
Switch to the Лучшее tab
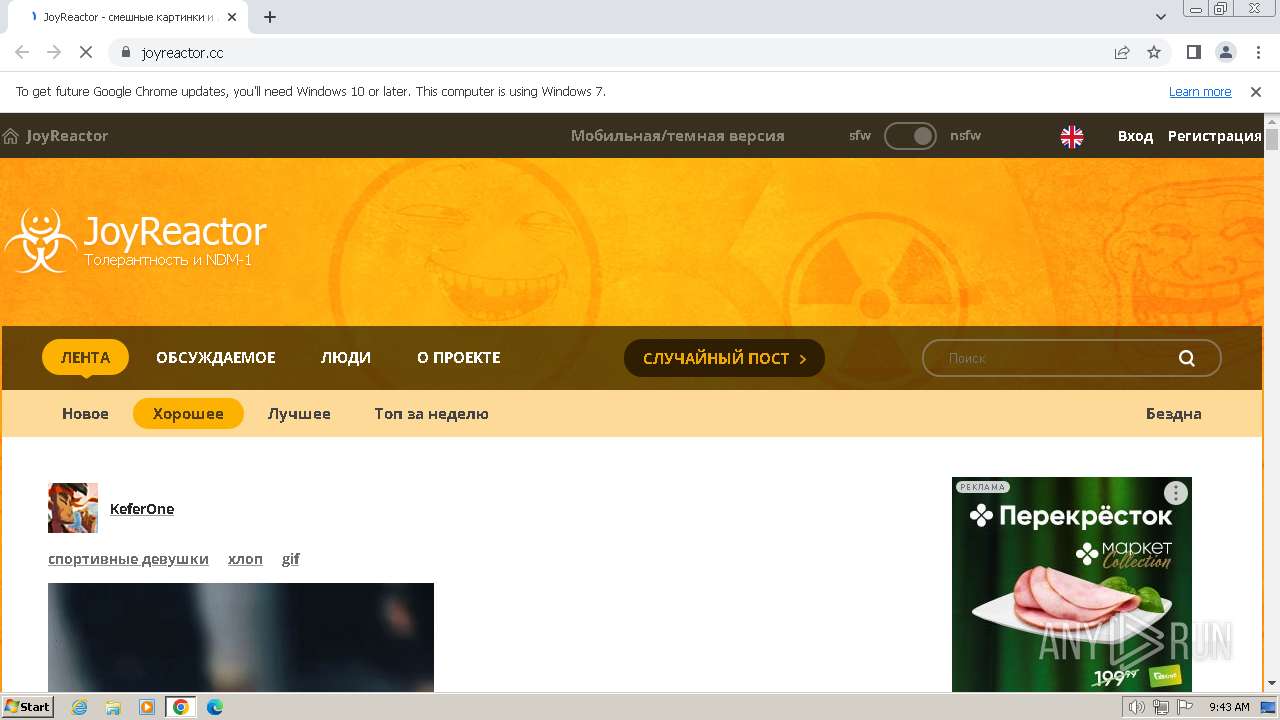click(299, 413)
